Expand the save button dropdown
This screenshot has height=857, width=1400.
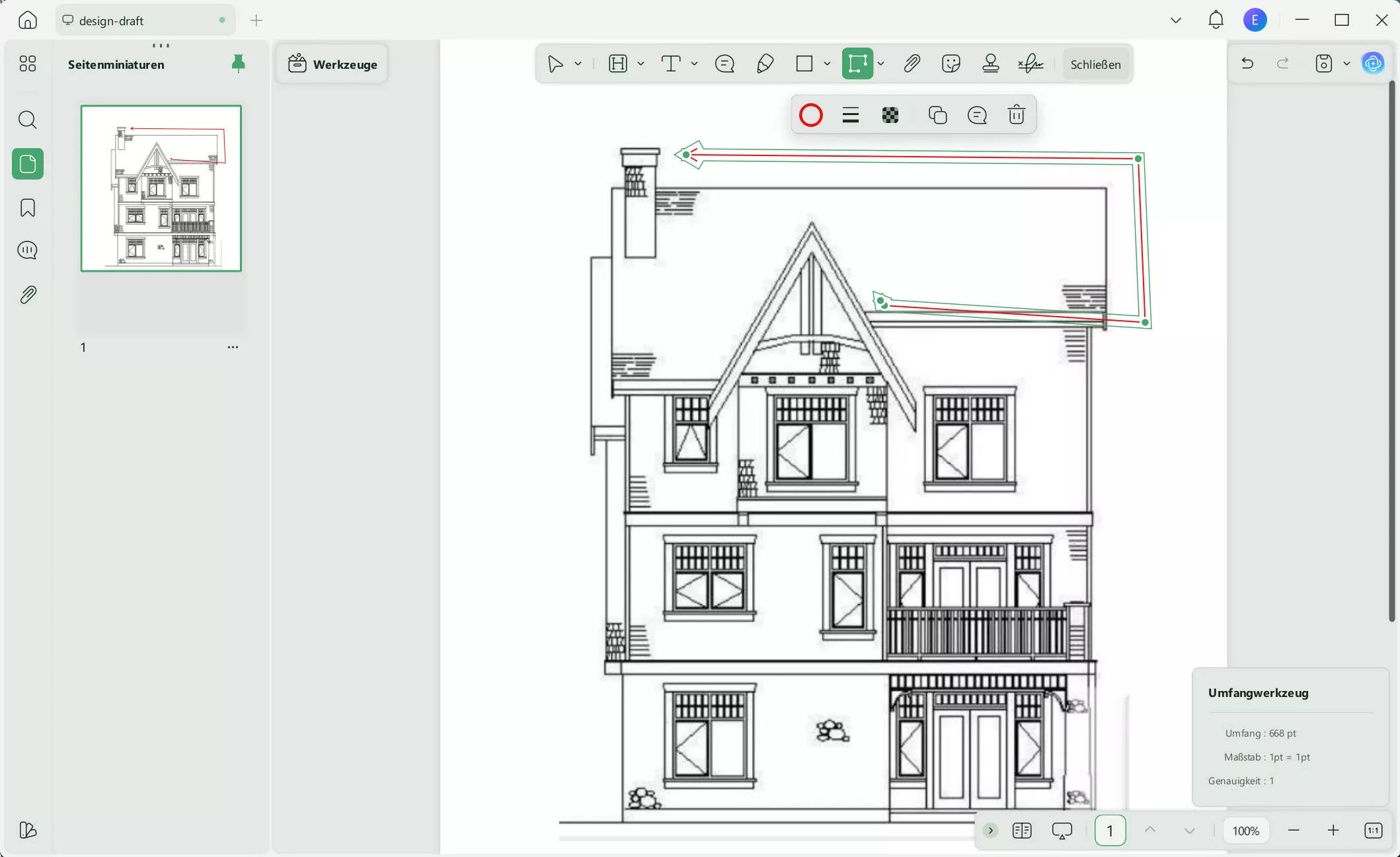(1348, 63)
